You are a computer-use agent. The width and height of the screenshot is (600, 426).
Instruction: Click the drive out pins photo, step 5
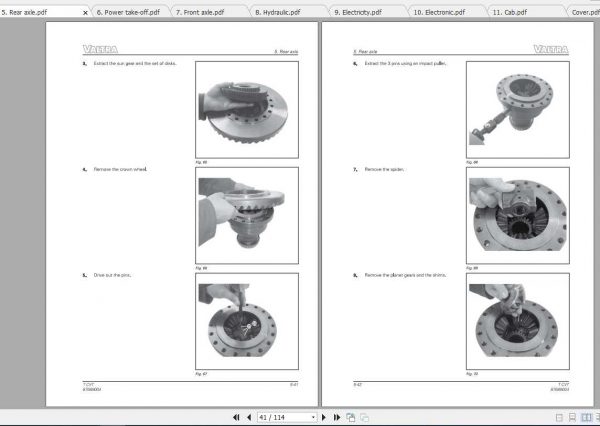tap(247, 321)
